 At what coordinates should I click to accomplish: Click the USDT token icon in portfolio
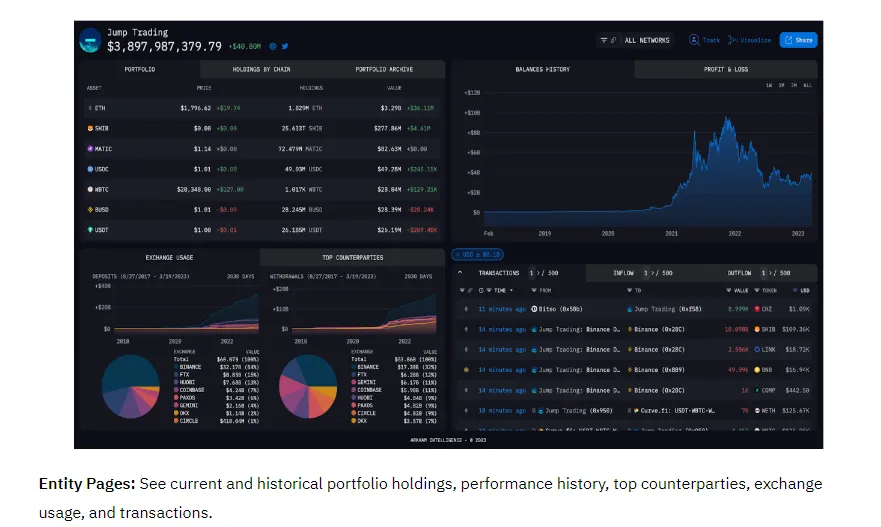point(90,230)
